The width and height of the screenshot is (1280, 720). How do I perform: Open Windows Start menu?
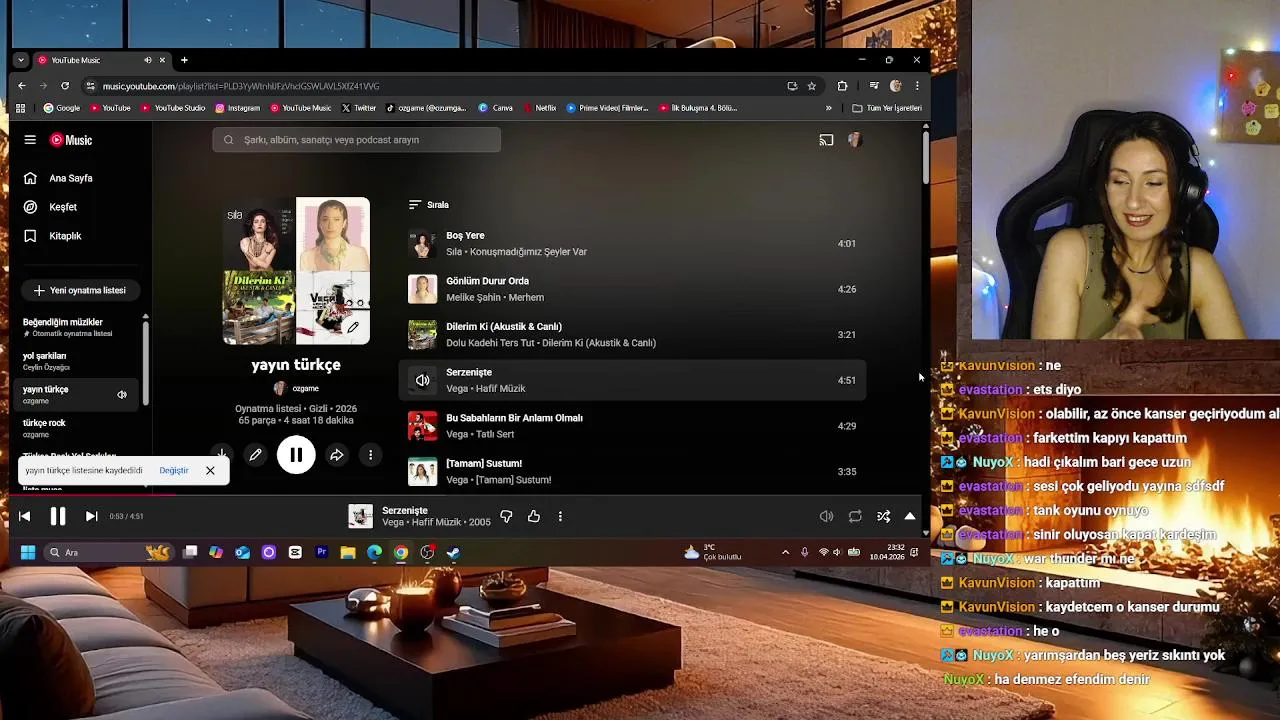tap(28, 552)
